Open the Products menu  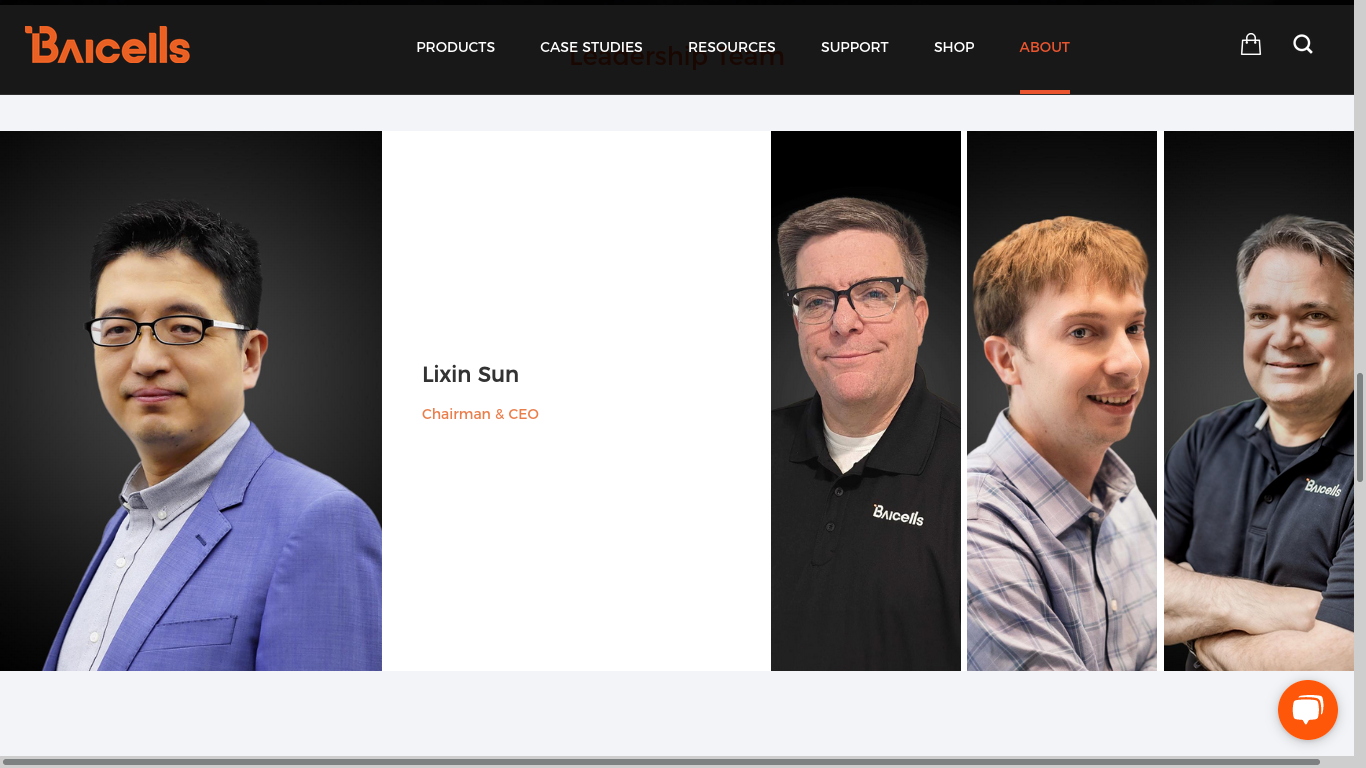coord(455,47)
